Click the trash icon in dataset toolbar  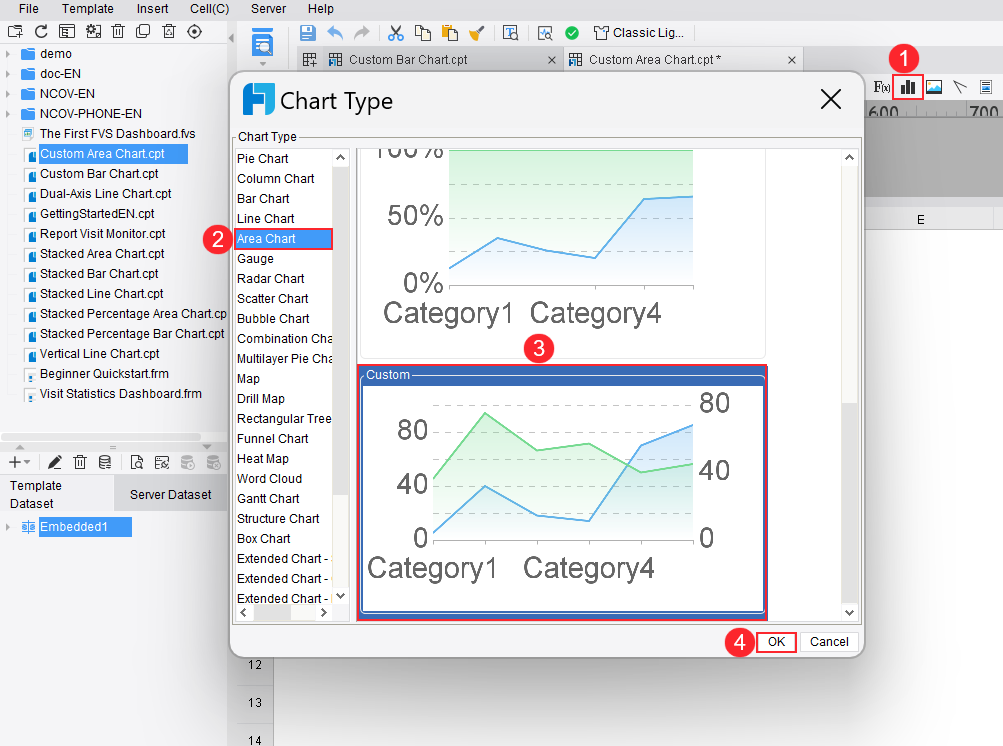pyautogui.click(x=80, y=462)
